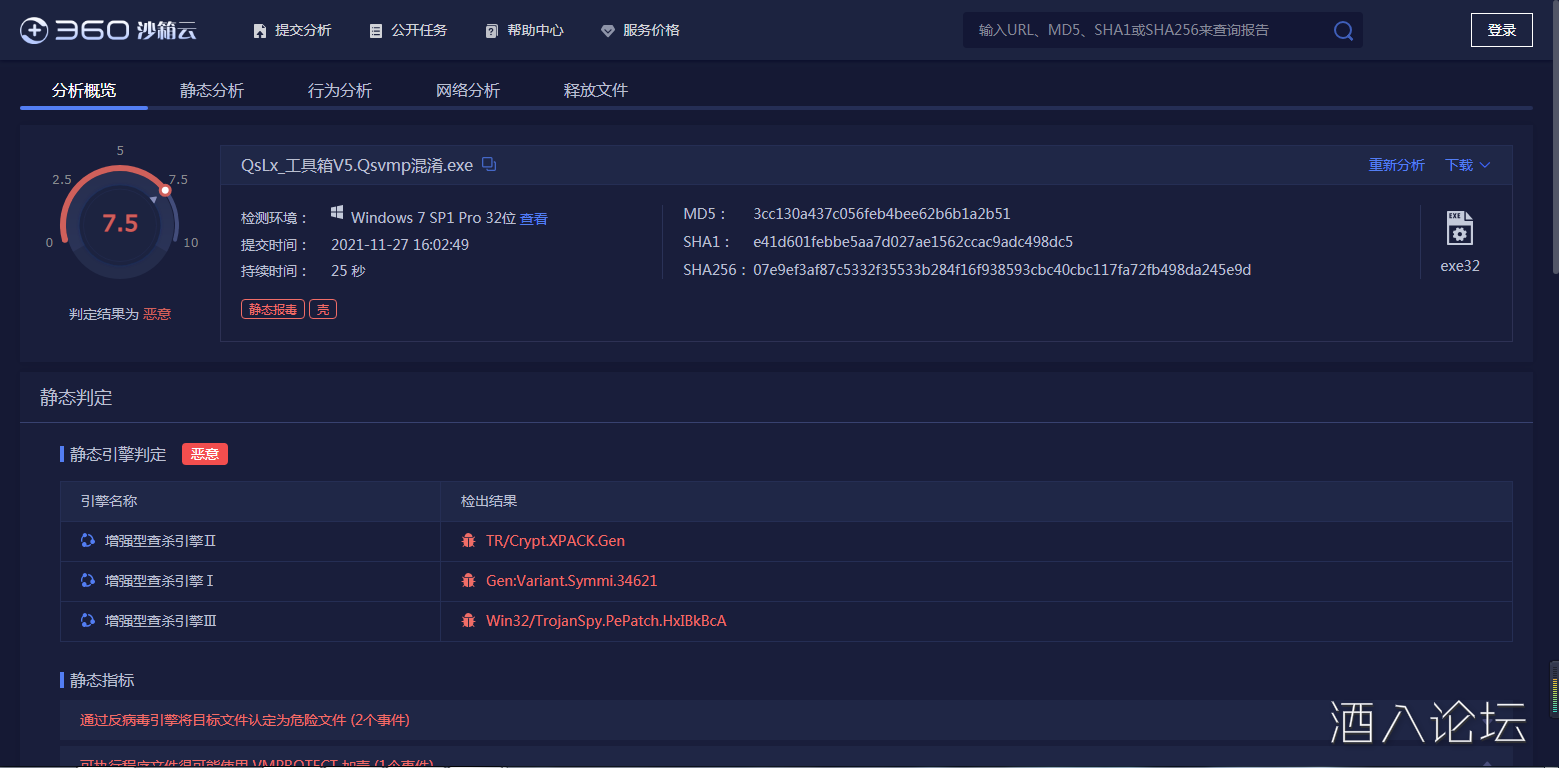Viewport: 1559px width, 768px height.
Task: Click the exe32 file type icon
Action: (1460, 228)
